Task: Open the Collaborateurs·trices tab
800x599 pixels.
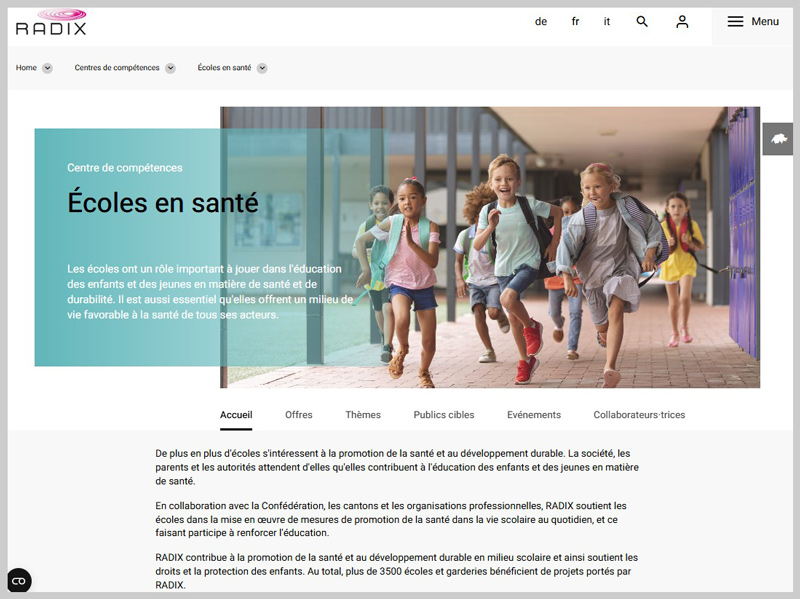Action: click(x=639, y=415)
